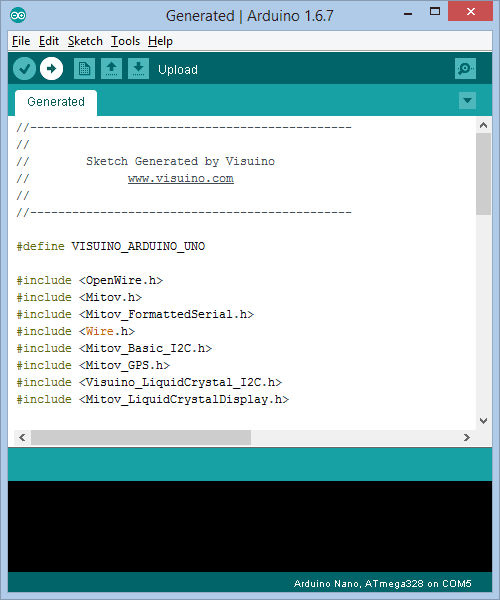Click the horizontal scrollbar left arrow

pos(22,437)
